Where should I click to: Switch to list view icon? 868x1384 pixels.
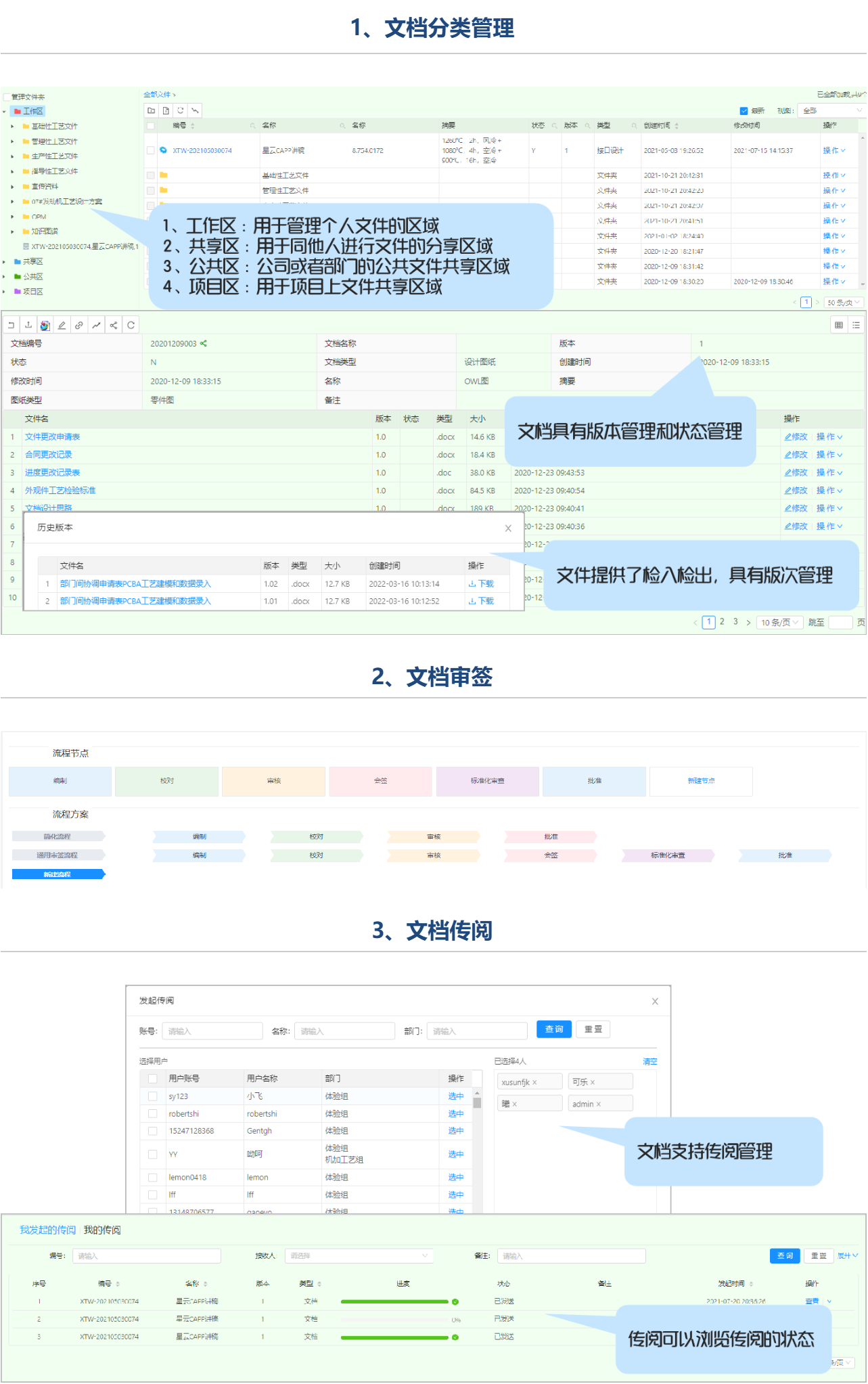pos(856,326)
